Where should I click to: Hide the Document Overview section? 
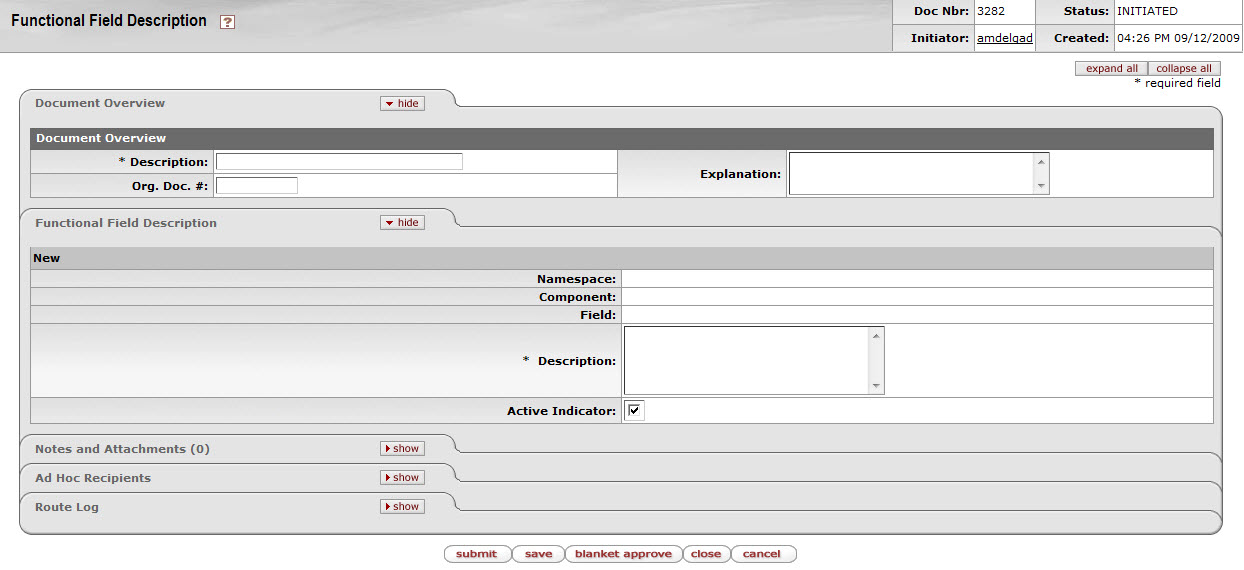pos(402,104)
